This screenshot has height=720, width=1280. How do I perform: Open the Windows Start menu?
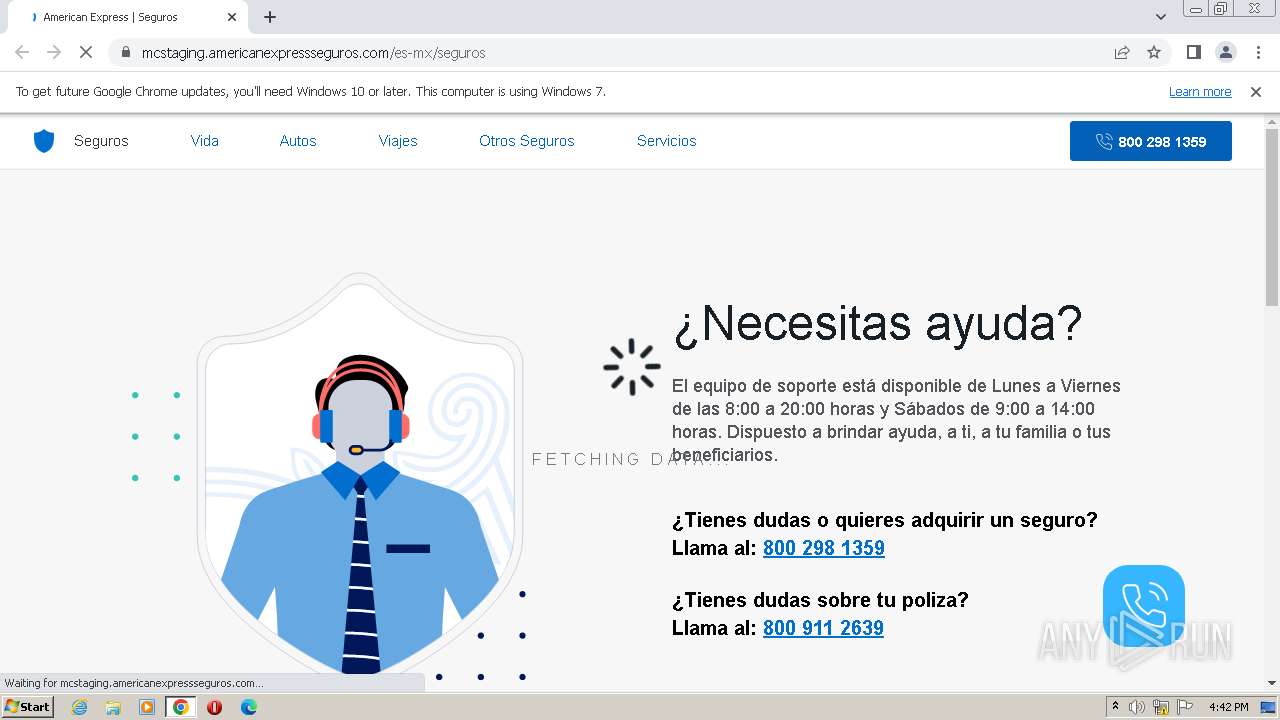pyautogui.click(x=27, y=707)
